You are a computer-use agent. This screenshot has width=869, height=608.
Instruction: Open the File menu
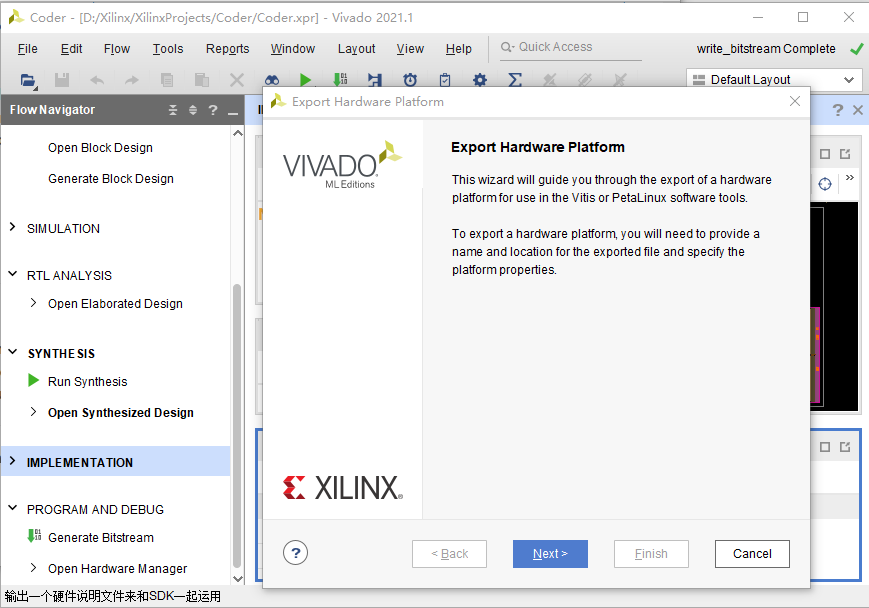28,49
